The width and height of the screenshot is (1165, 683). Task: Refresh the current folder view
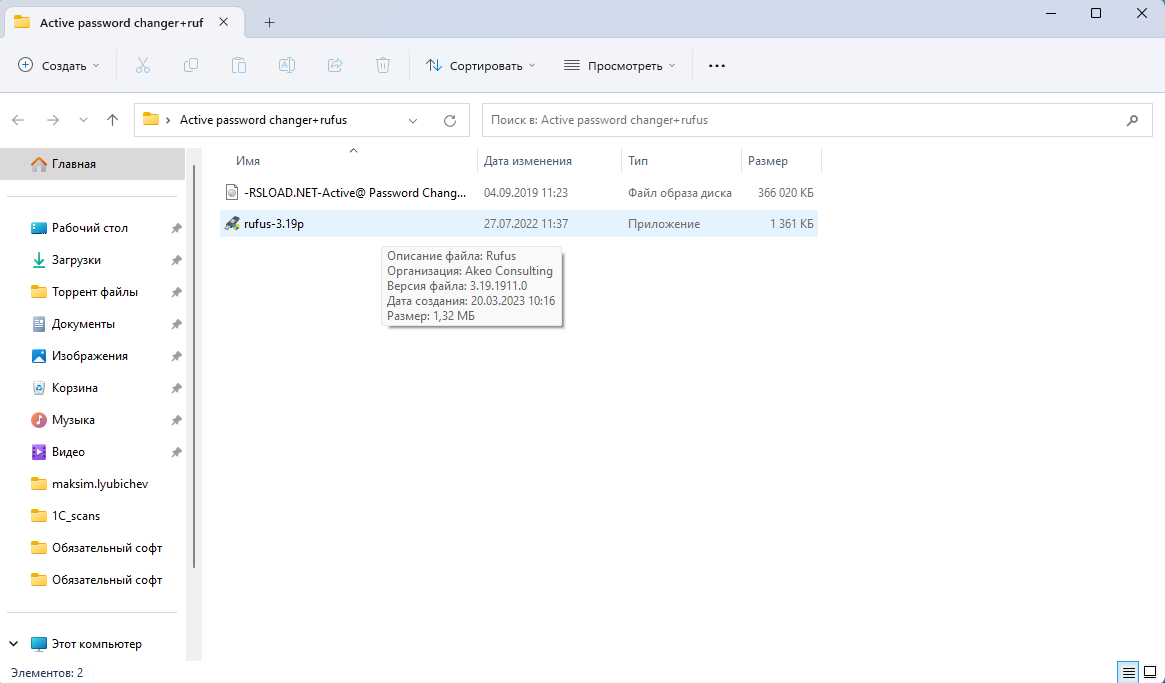pos(450,120)
